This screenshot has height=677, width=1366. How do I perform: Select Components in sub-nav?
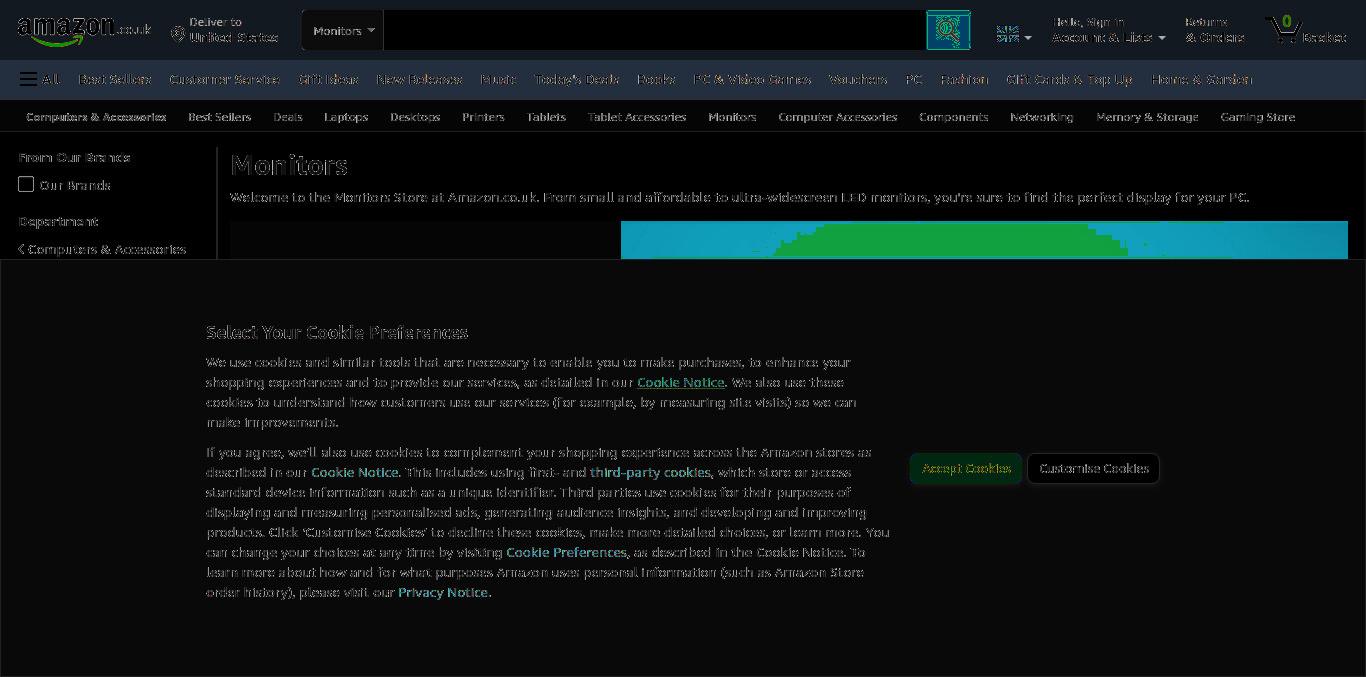coord(954,117)
